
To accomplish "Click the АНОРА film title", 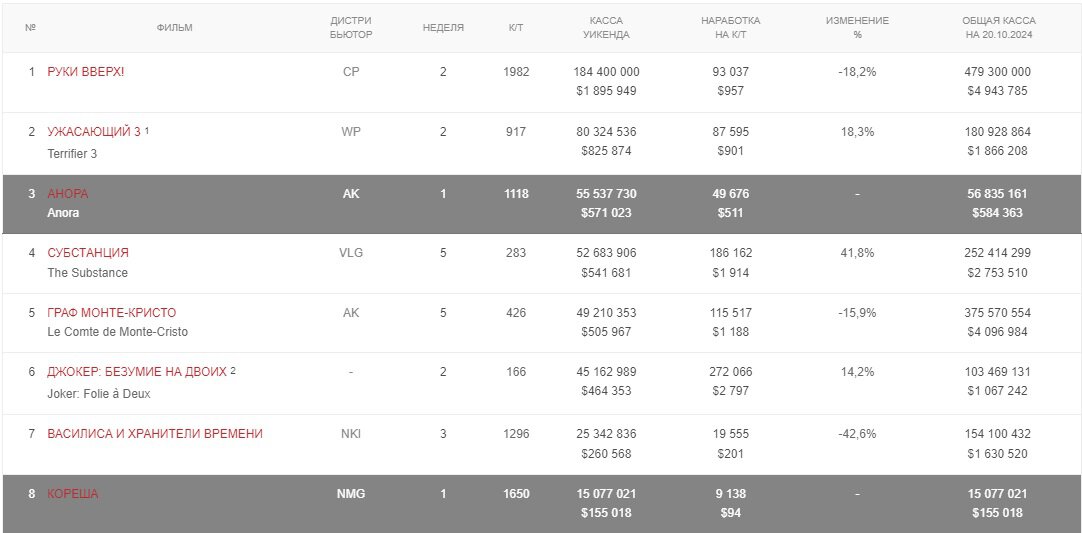I will pyautogui.click(x=68, y=194).
